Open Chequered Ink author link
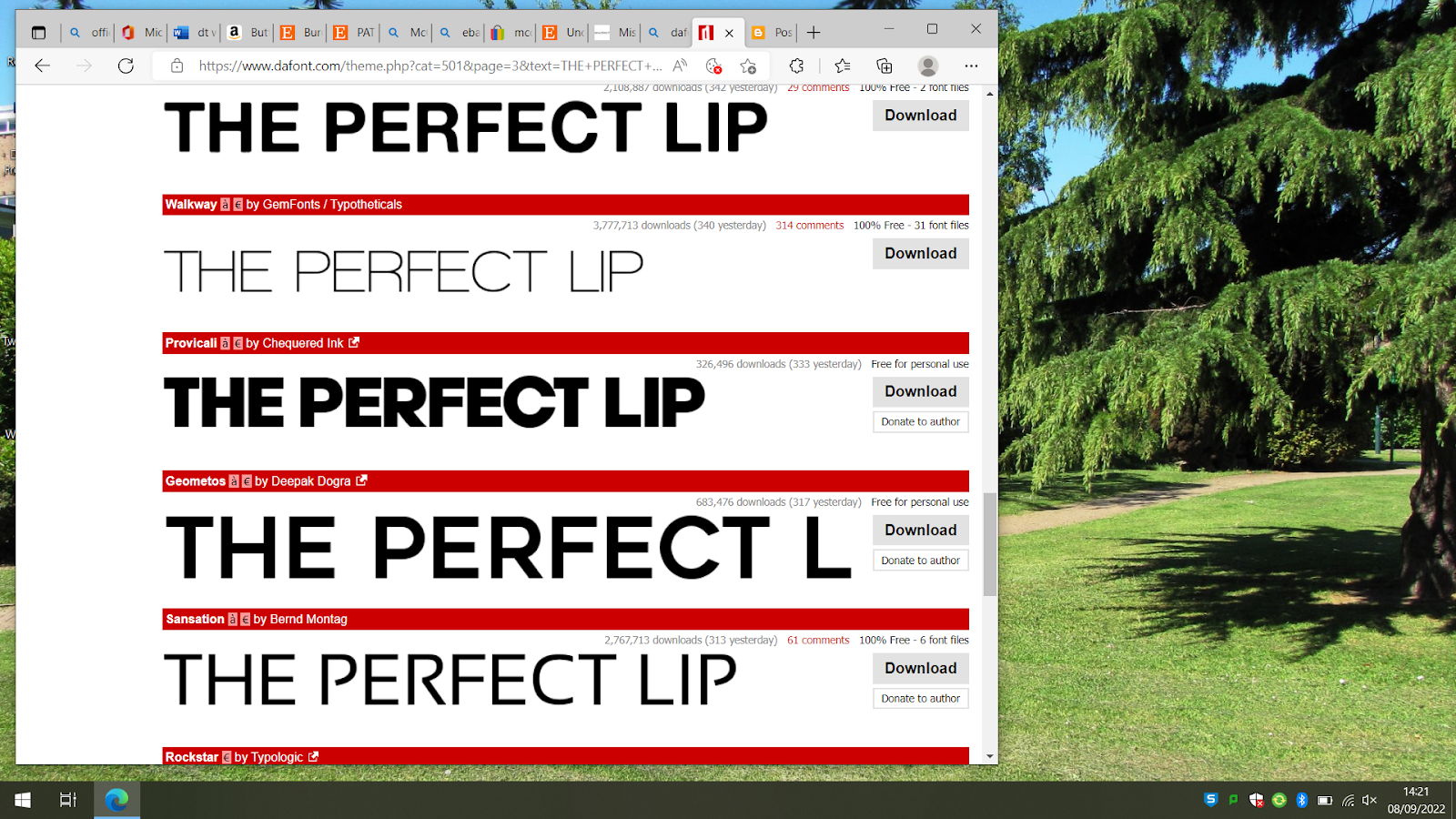1456x819 pixels. click(303, 343)
